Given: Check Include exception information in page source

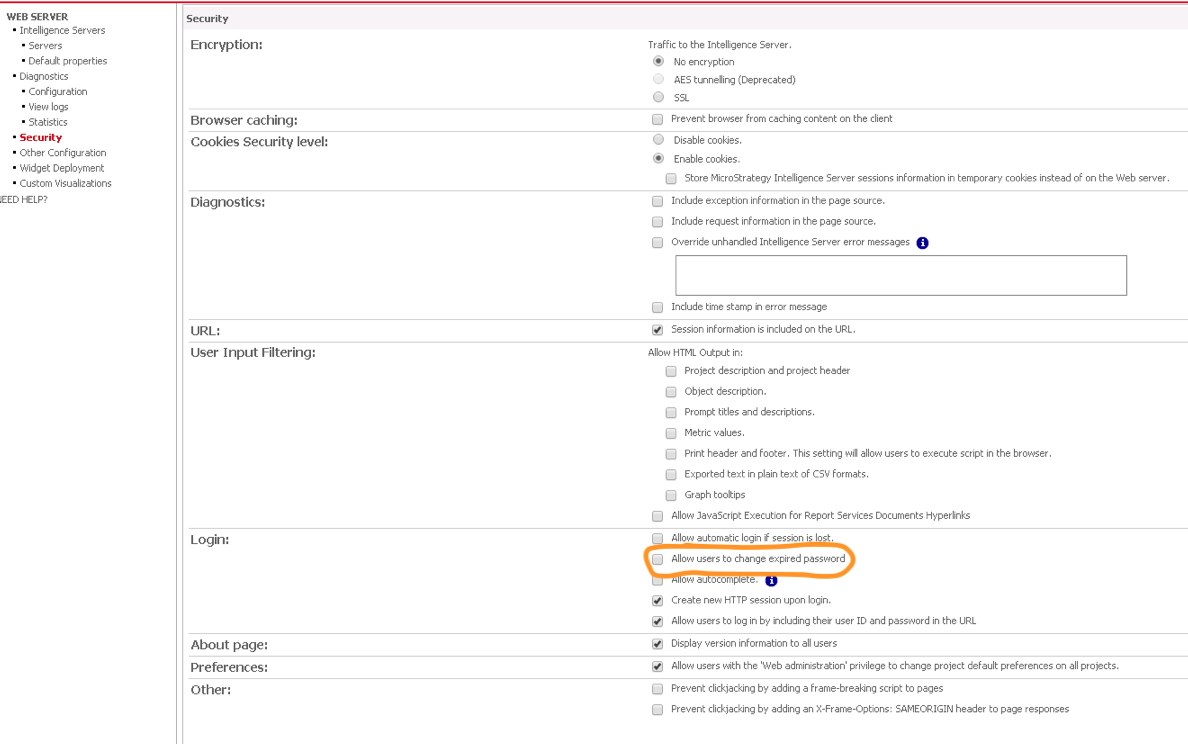Looking at the screenshot, I should coord(657,200).
